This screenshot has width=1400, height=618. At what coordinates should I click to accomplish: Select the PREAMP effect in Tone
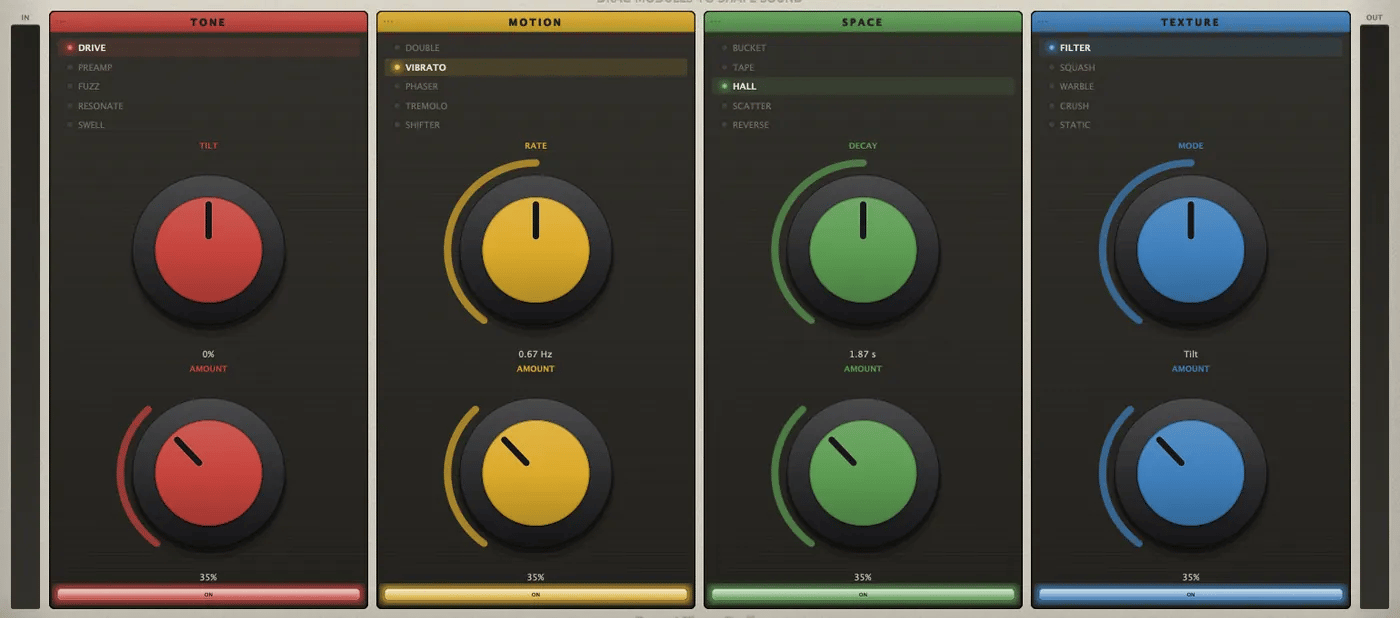click(x=208, y=67)
